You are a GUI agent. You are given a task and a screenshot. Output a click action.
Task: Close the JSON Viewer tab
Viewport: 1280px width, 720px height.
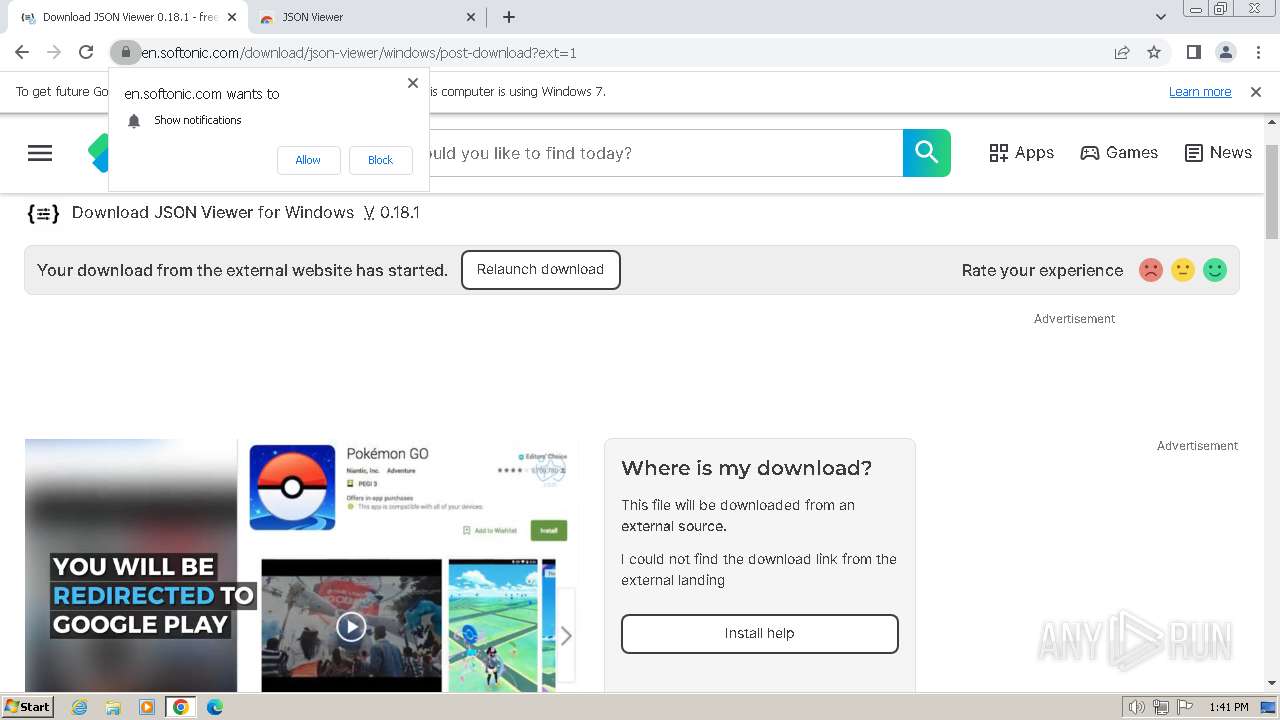[x=472, y=17]
